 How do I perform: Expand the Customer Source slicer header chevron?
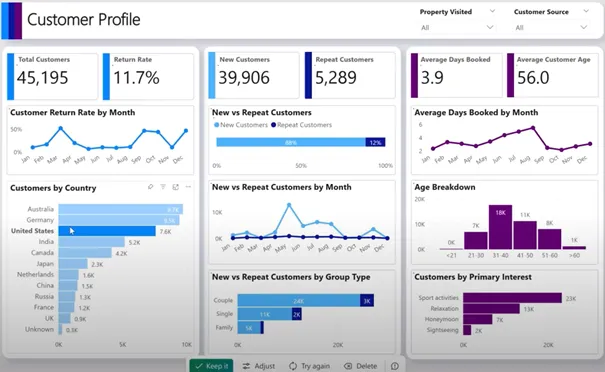coord(586,11)
